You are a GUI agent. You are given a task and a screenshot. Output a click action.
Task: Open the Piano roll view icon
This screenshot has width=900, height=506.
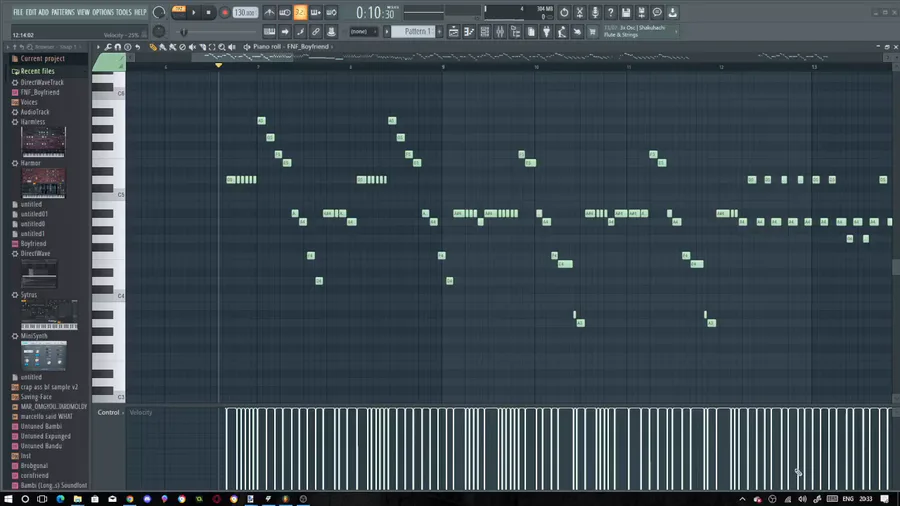pyautogui.click(x=469, y=32)
